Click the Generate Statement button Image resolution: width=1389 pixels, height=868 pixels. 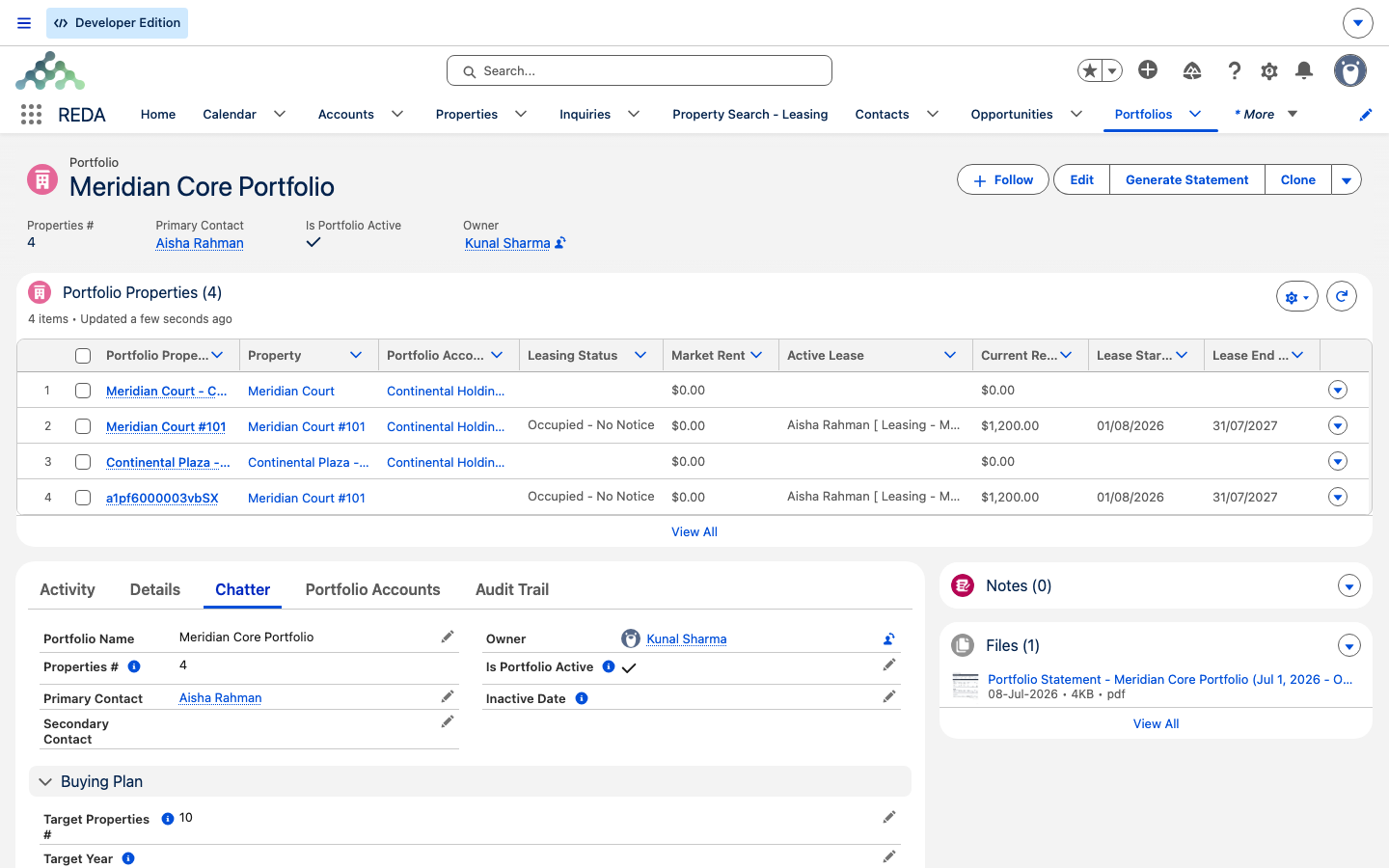(x=1187, y=180)
